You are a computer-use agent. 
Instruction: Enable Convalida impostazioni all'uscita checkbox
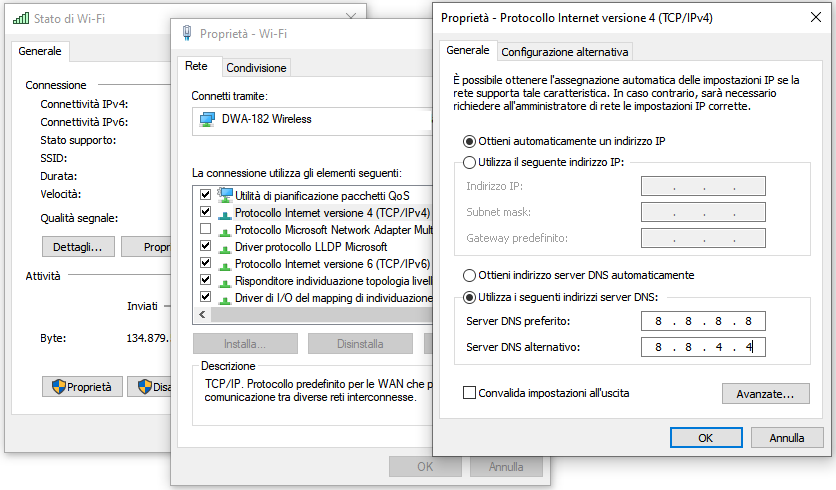point(470,393)
